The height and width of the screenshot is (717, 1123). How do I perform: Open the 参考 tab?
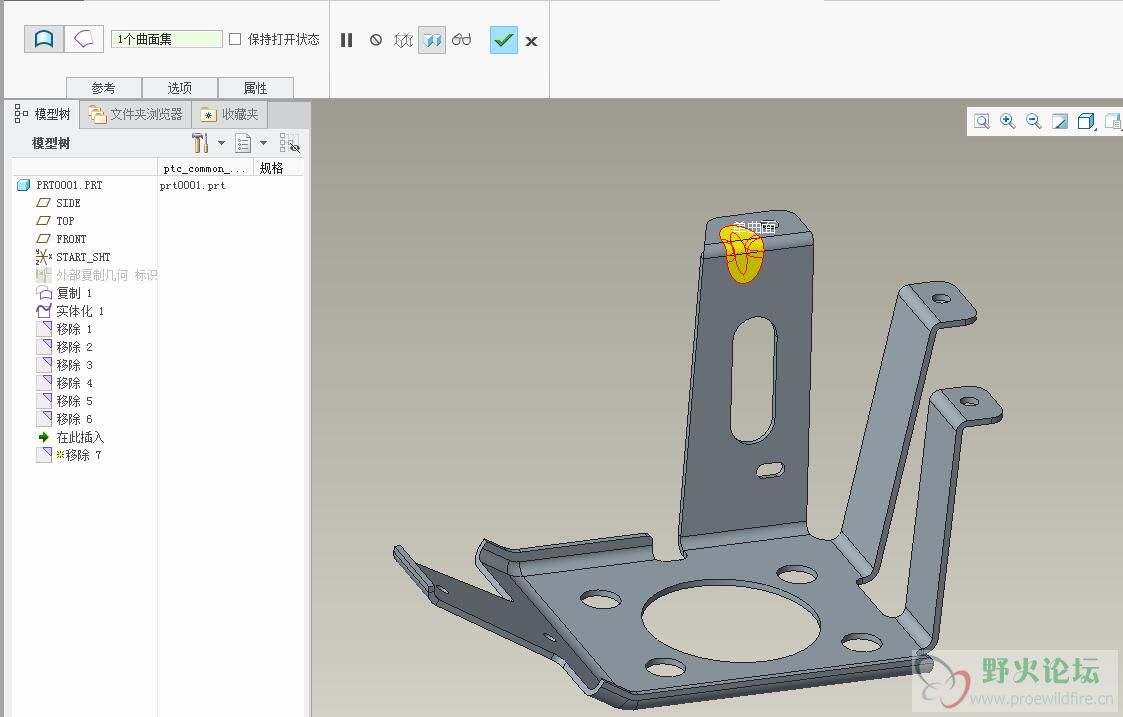tap(104, 87)
